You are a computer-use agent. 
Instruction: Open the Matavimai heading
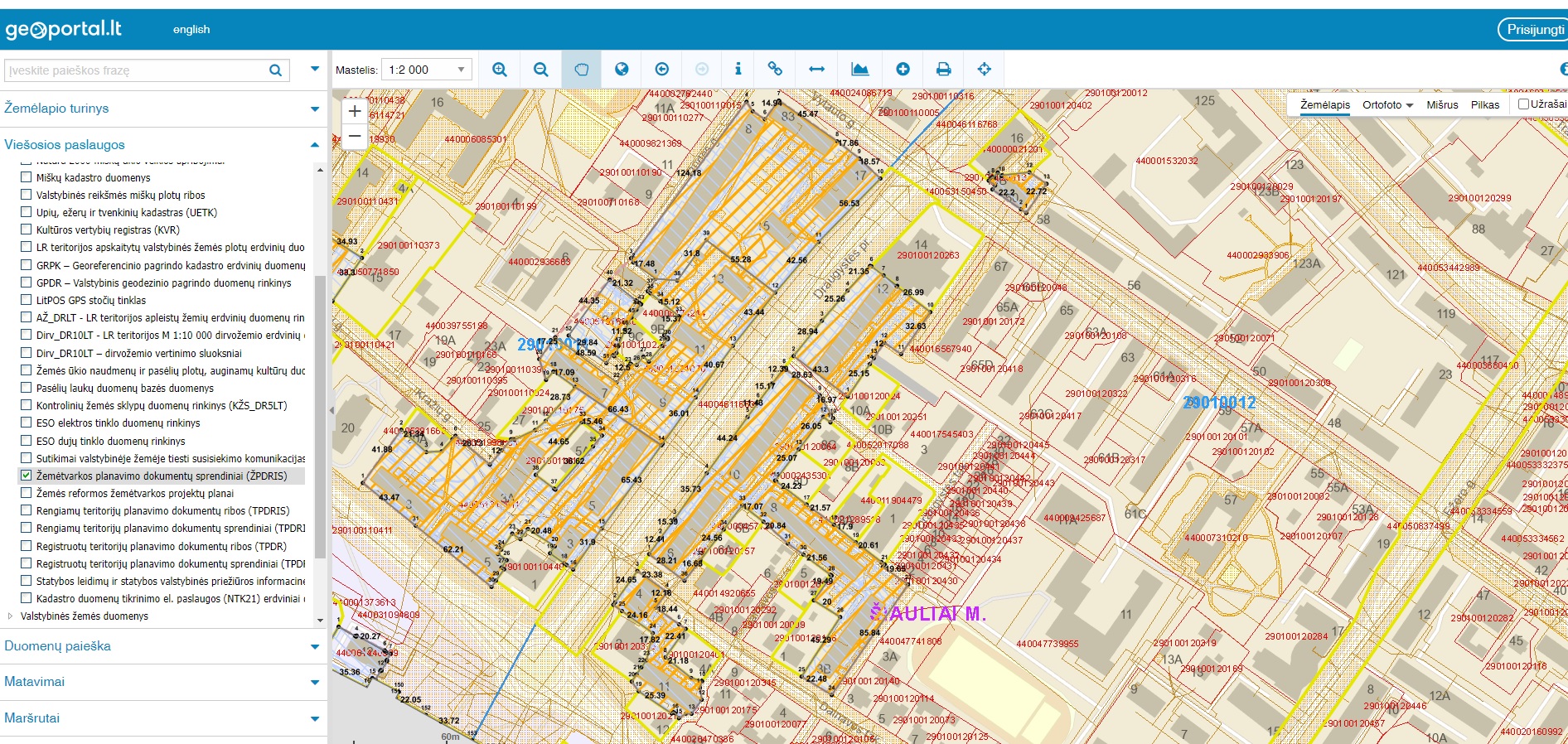pos(34,682)
